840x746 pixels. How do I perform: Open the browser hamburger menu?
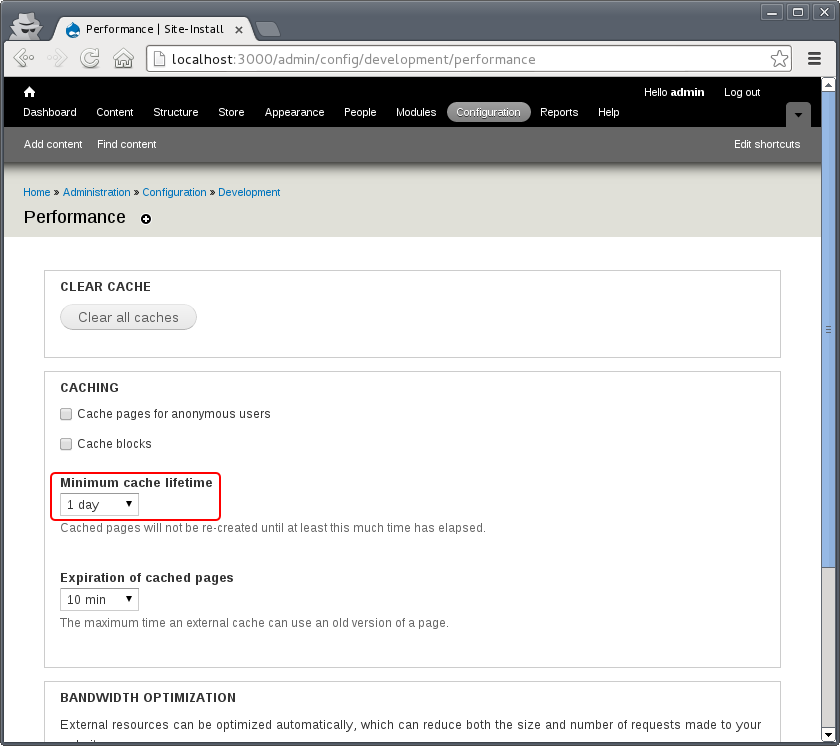pyautogui.click(x=814, y=58)
